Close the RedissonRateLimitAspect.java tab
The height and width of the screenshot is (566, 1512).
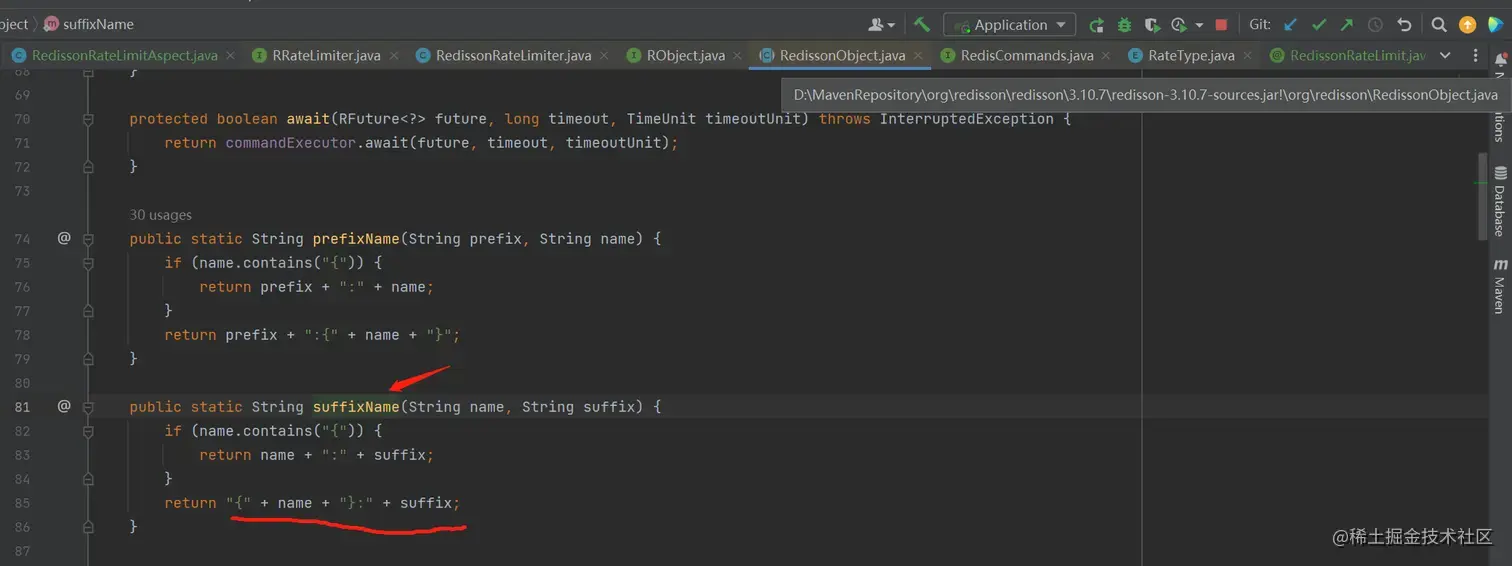pos(229,56)
